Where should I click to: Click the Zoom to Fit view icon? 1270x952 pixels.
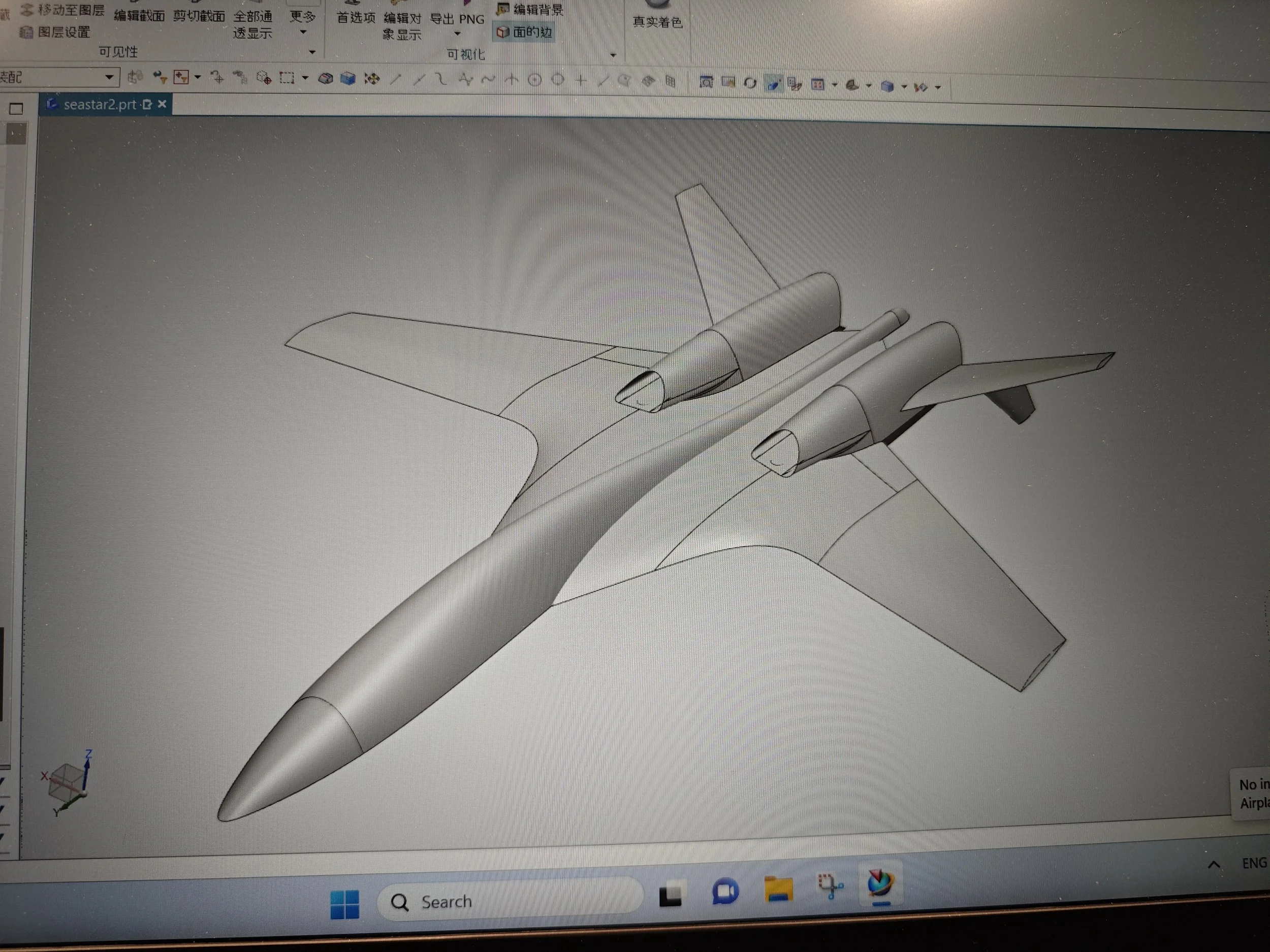(x=706, y=83)
